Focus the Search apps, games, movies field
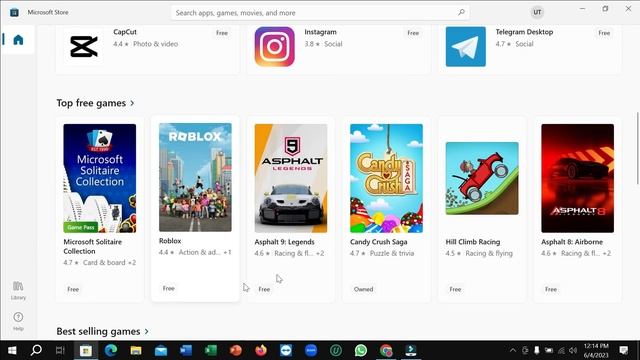The image size is (640, 360). 320,13
